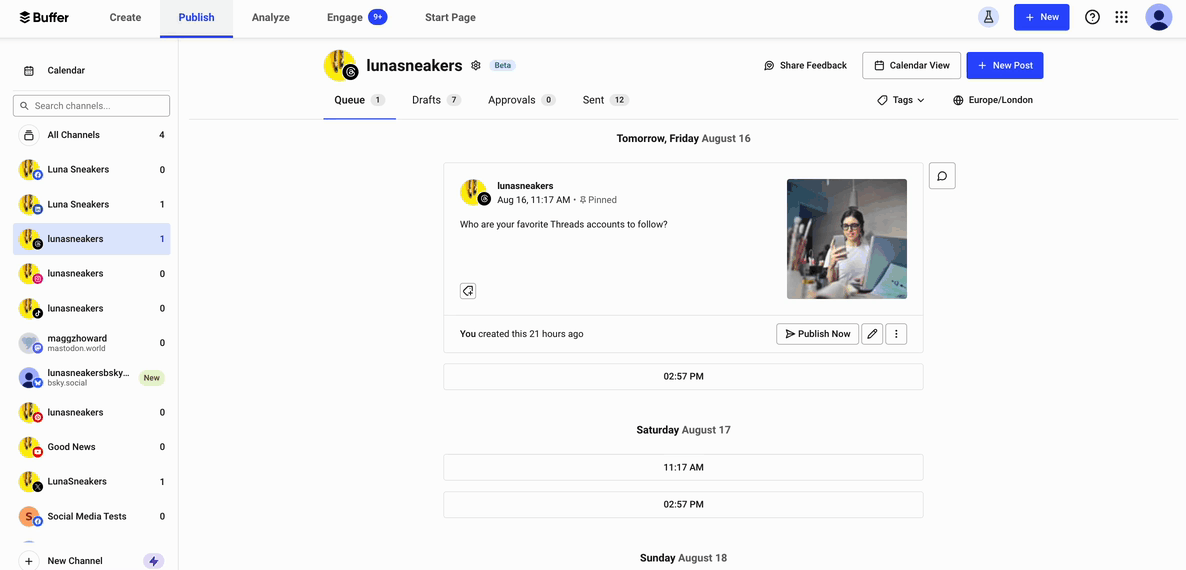The height and width of the screenshot is (570, 1186).
Task: Select the Publish tab
Action: click(197, 17)
